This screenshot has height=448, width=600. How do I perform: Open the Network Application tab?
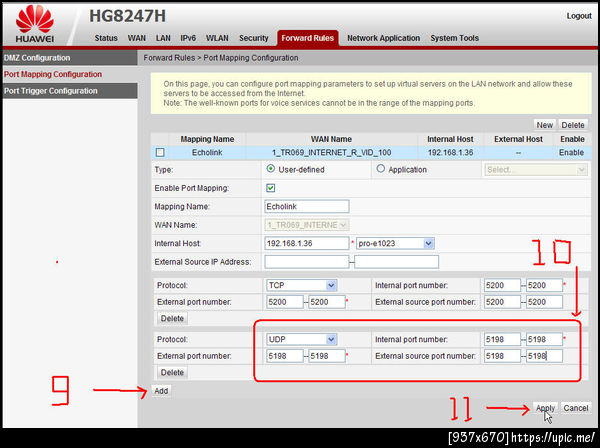(x=383, y=38)
